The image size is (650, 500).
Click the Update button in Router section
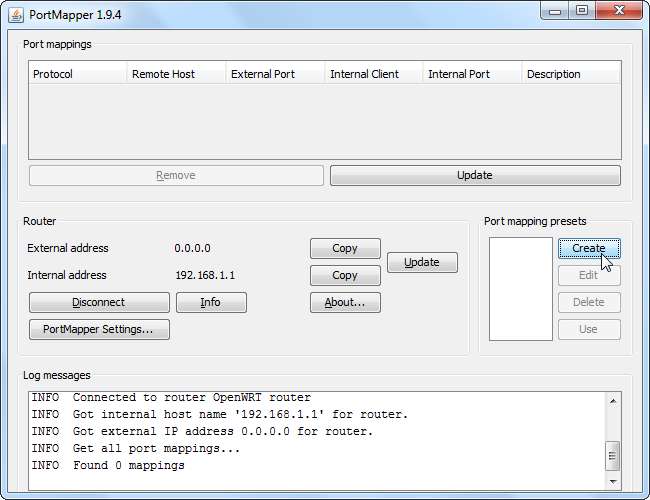pos(422,262)
